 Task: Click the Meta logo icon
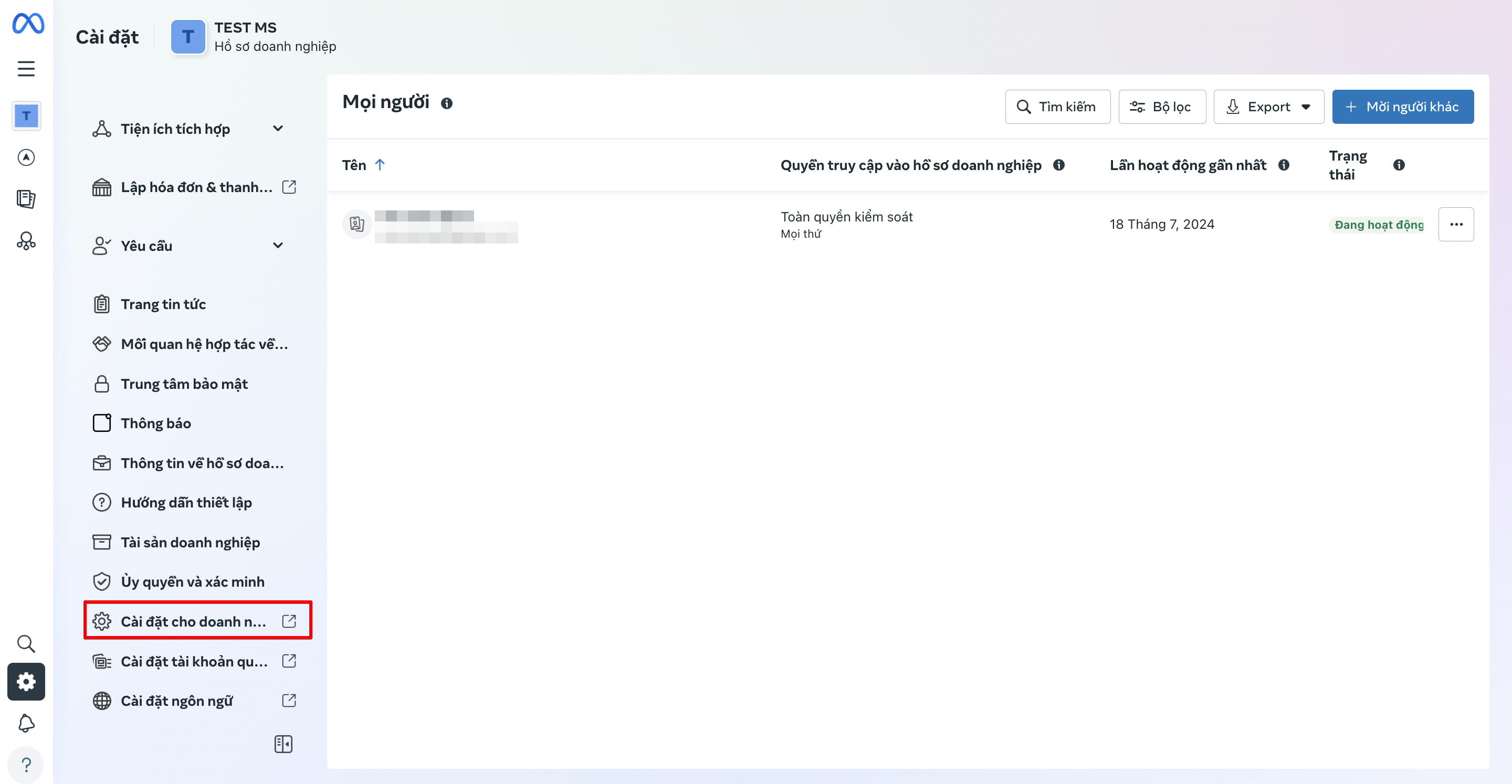[x=28, y=24]
